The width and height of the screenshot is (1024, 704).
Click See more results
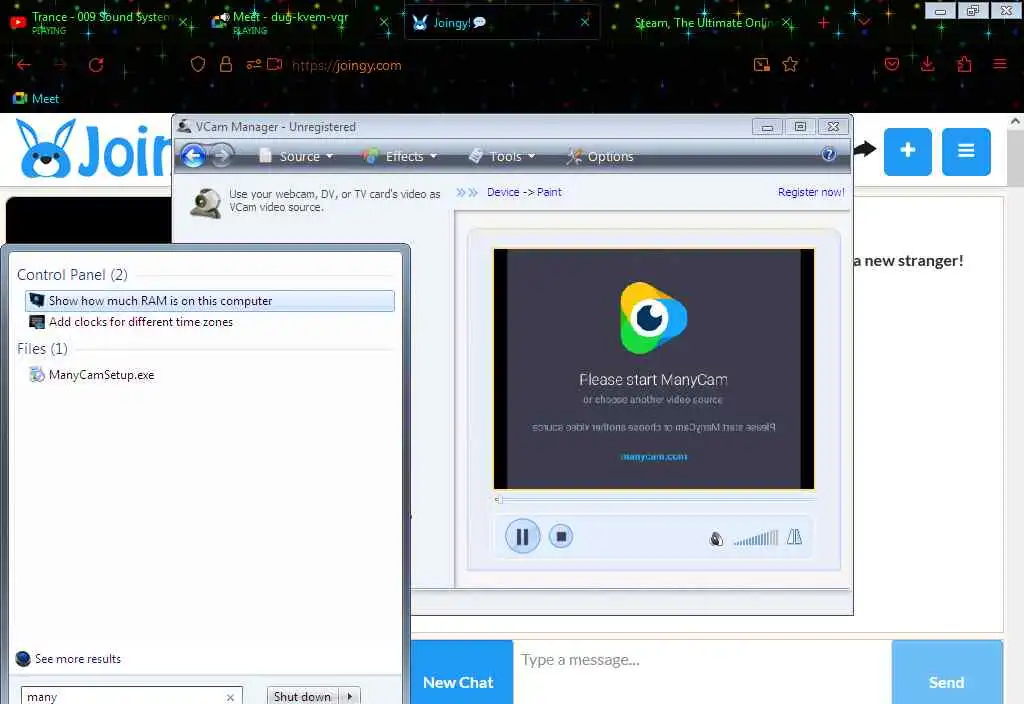[68, 659]
